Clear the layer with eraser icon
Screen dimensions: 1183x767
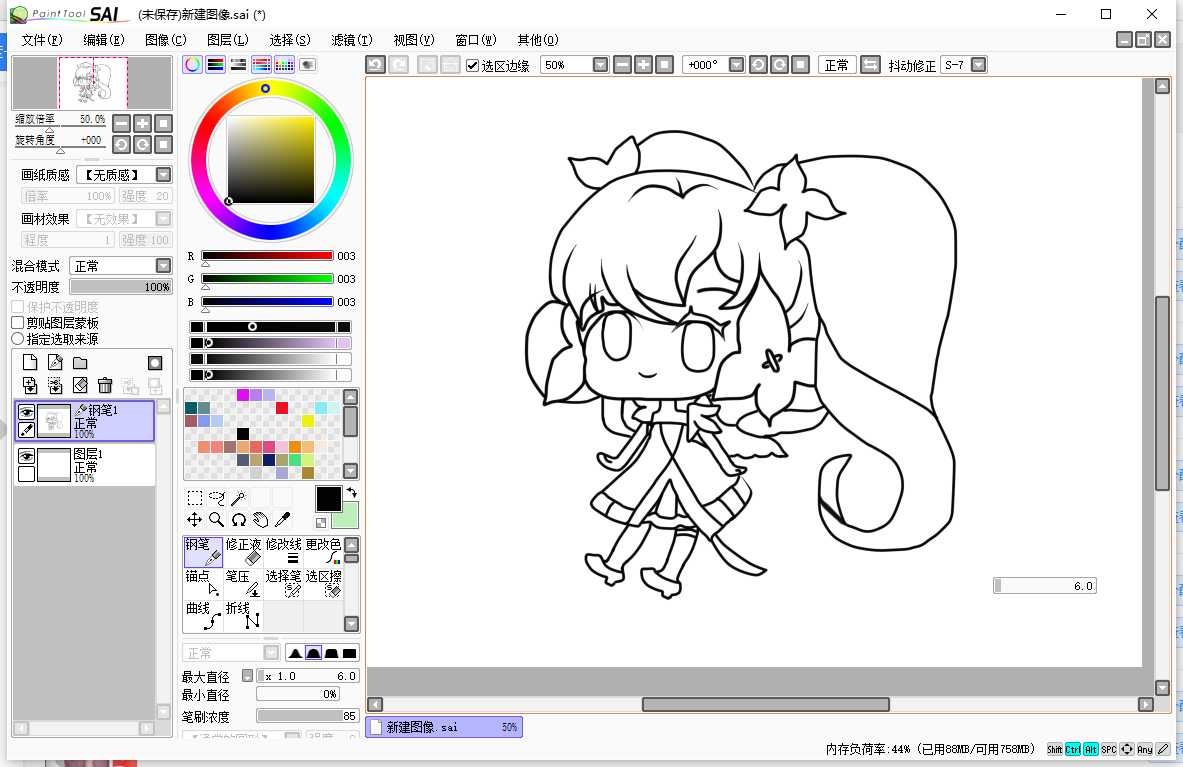(x=80, y=385)
